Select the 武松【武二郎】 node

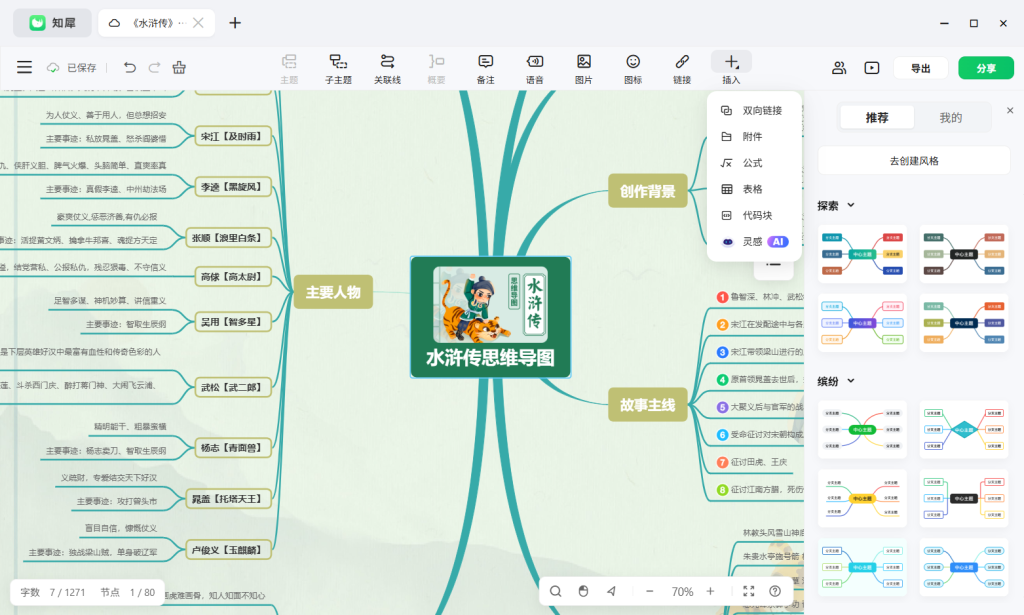pyautogui.click(x=232, y=387)
